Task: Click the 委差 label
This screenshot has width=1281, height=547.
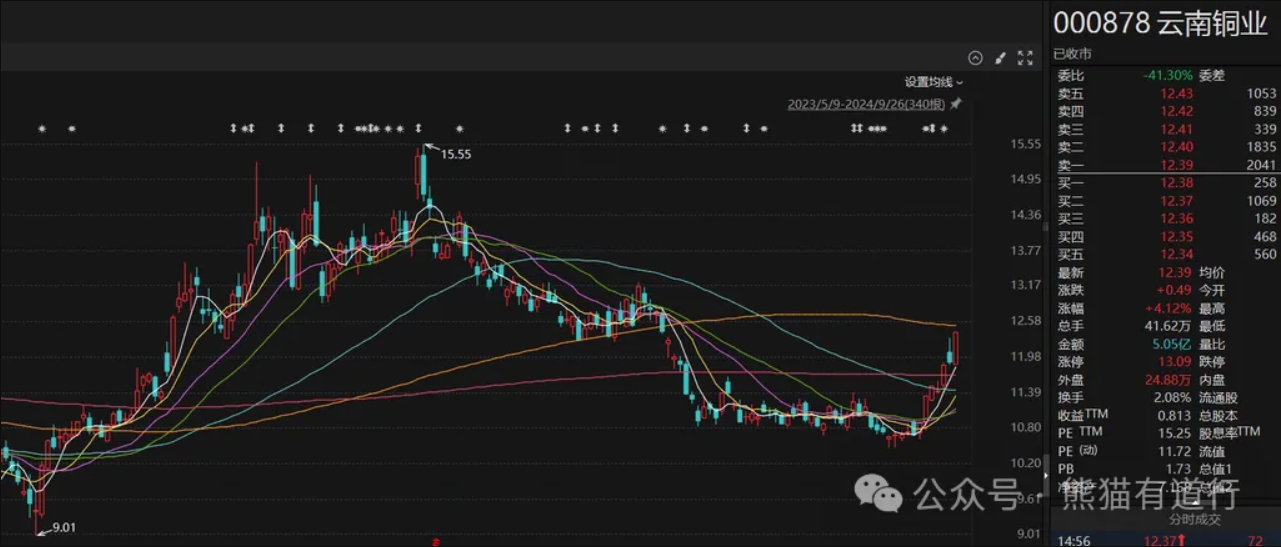Action: [x=1211, y=75]
